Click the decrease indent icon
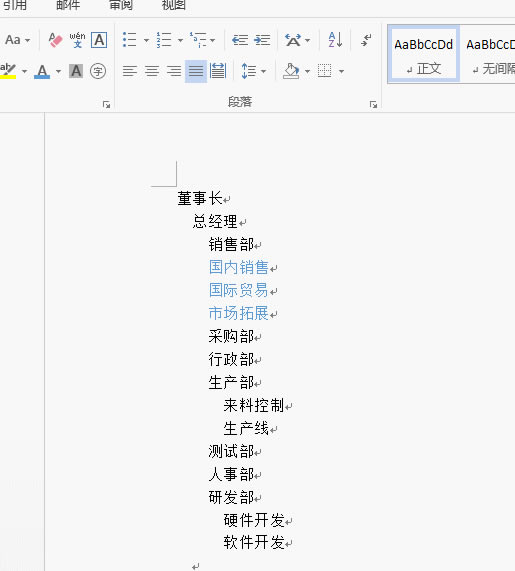 coord(240,39)
